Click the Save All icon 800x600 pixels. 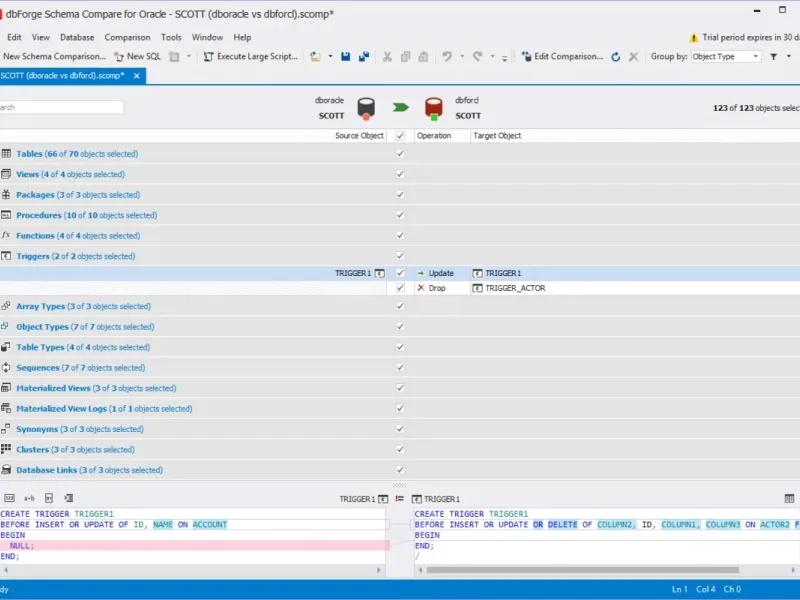[364, 57]
